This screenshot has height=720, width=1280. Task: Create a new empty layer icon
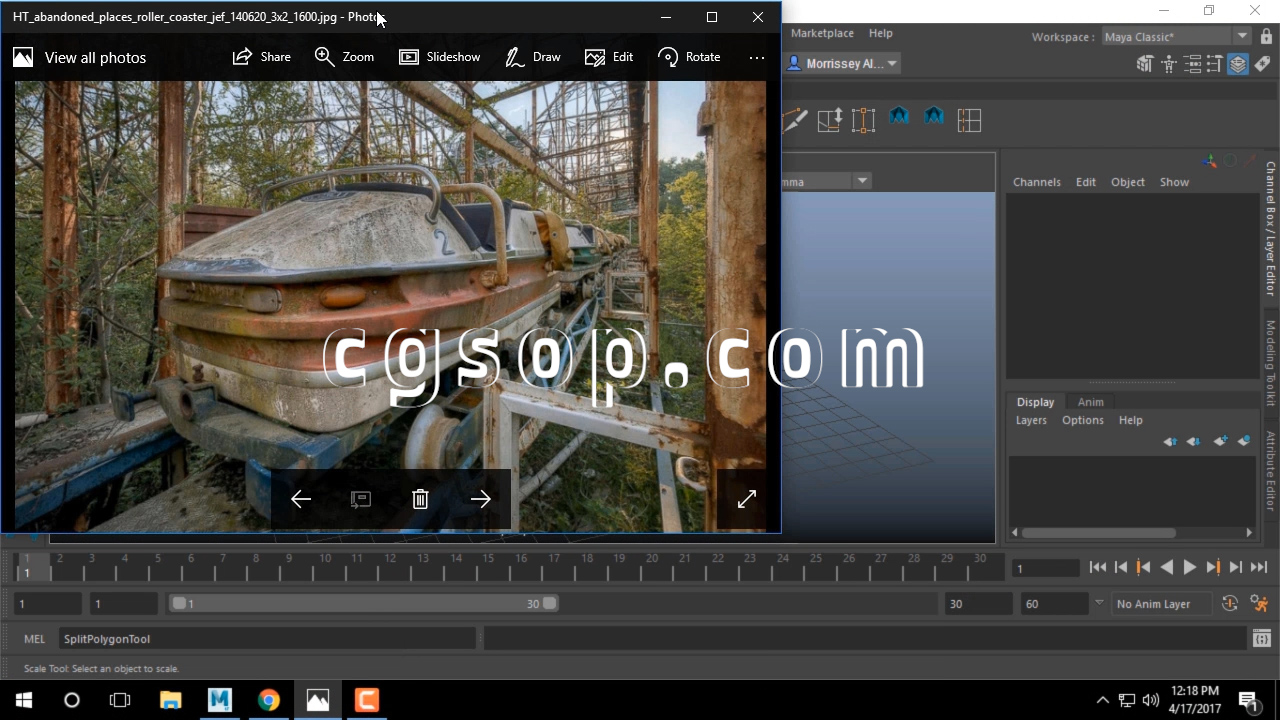[x=1220, y=441]
